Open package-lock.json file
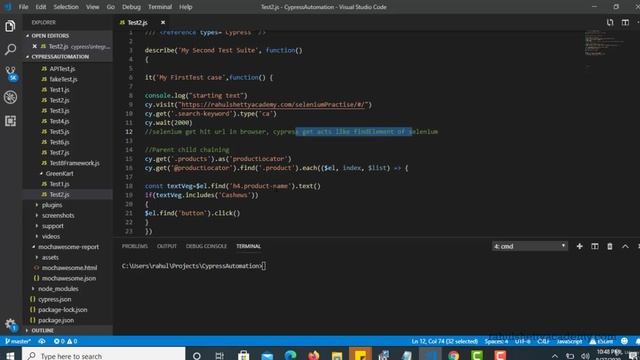This screenshot has height=360, width=640. (62, 310)
